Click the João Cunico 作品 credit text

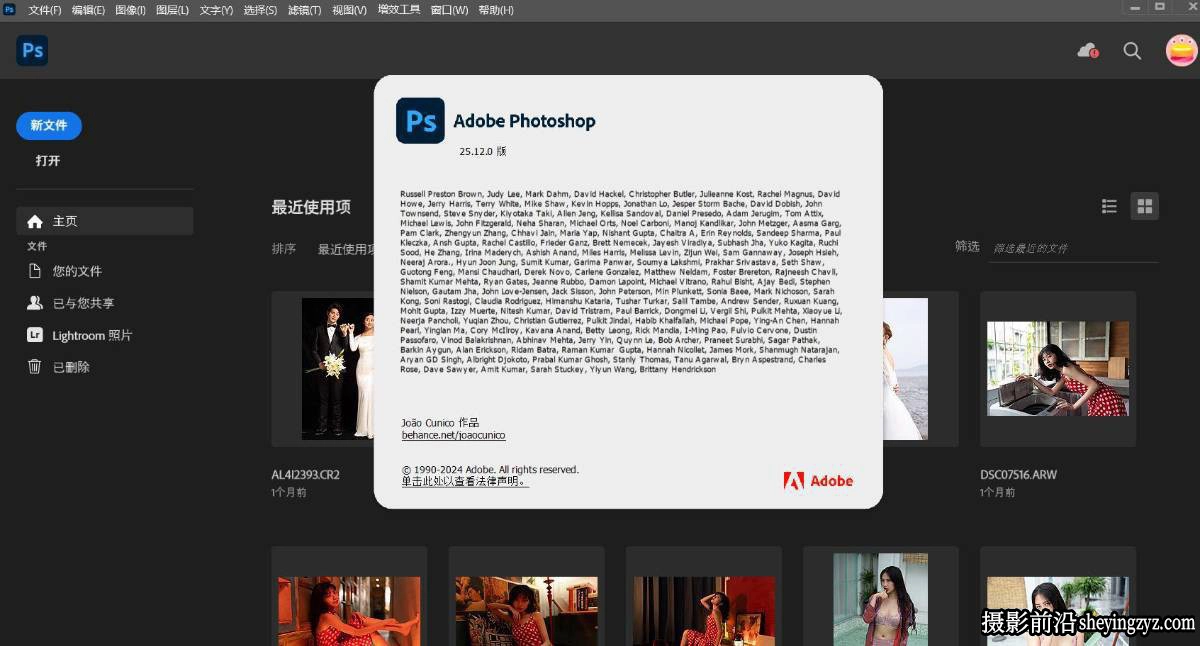point(440,423)
